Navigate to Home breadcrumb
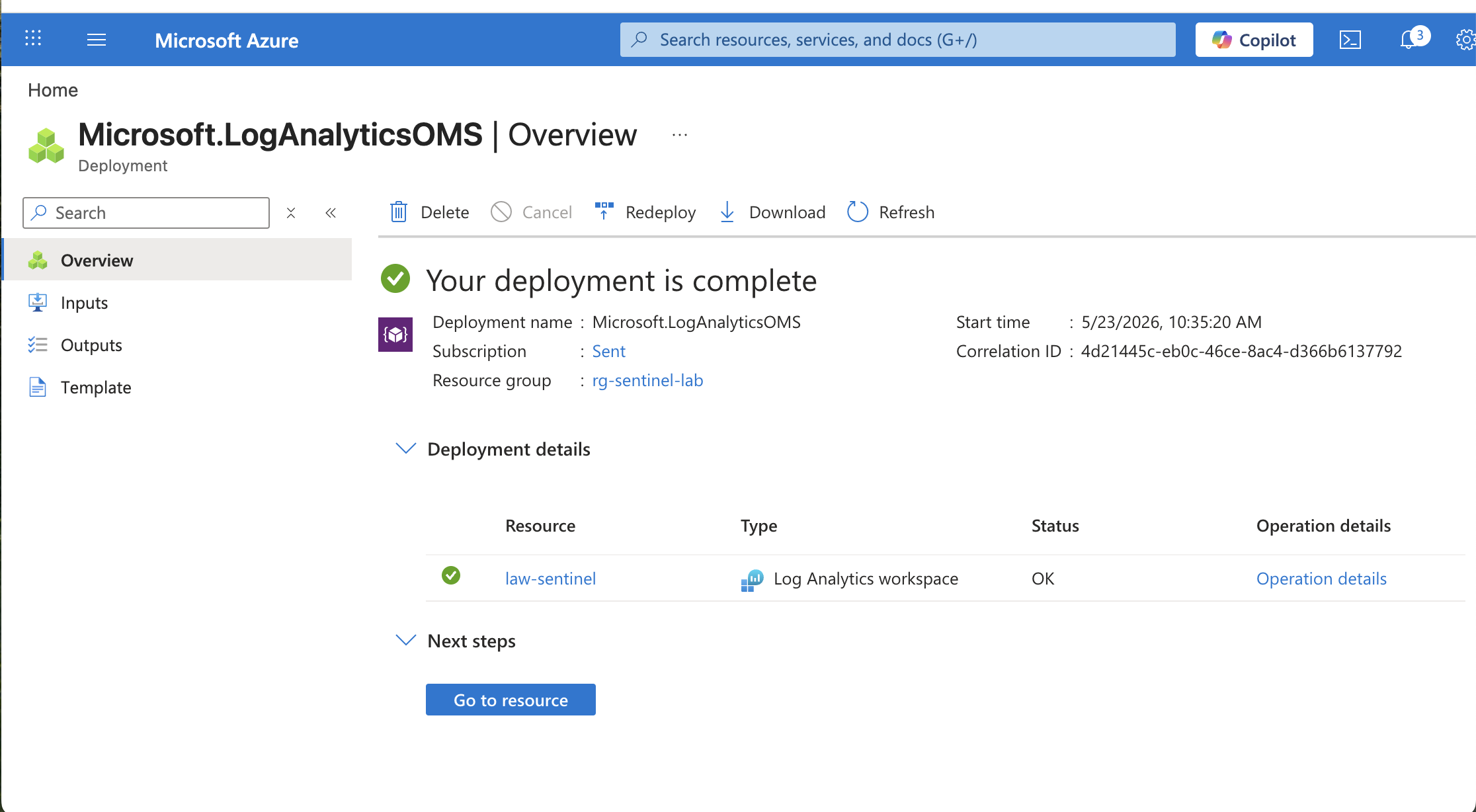Screen dimensions: 1476x812 click(x=53, y=90)
